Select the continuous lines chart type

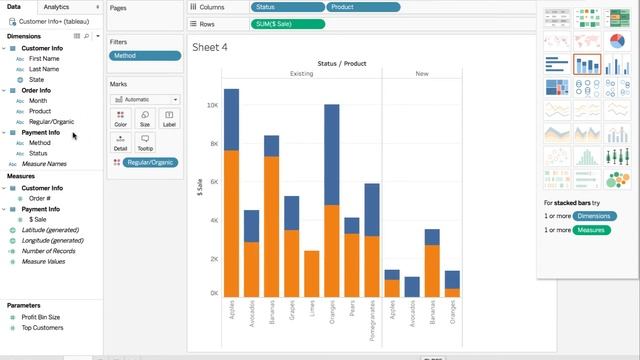[557, 110]
